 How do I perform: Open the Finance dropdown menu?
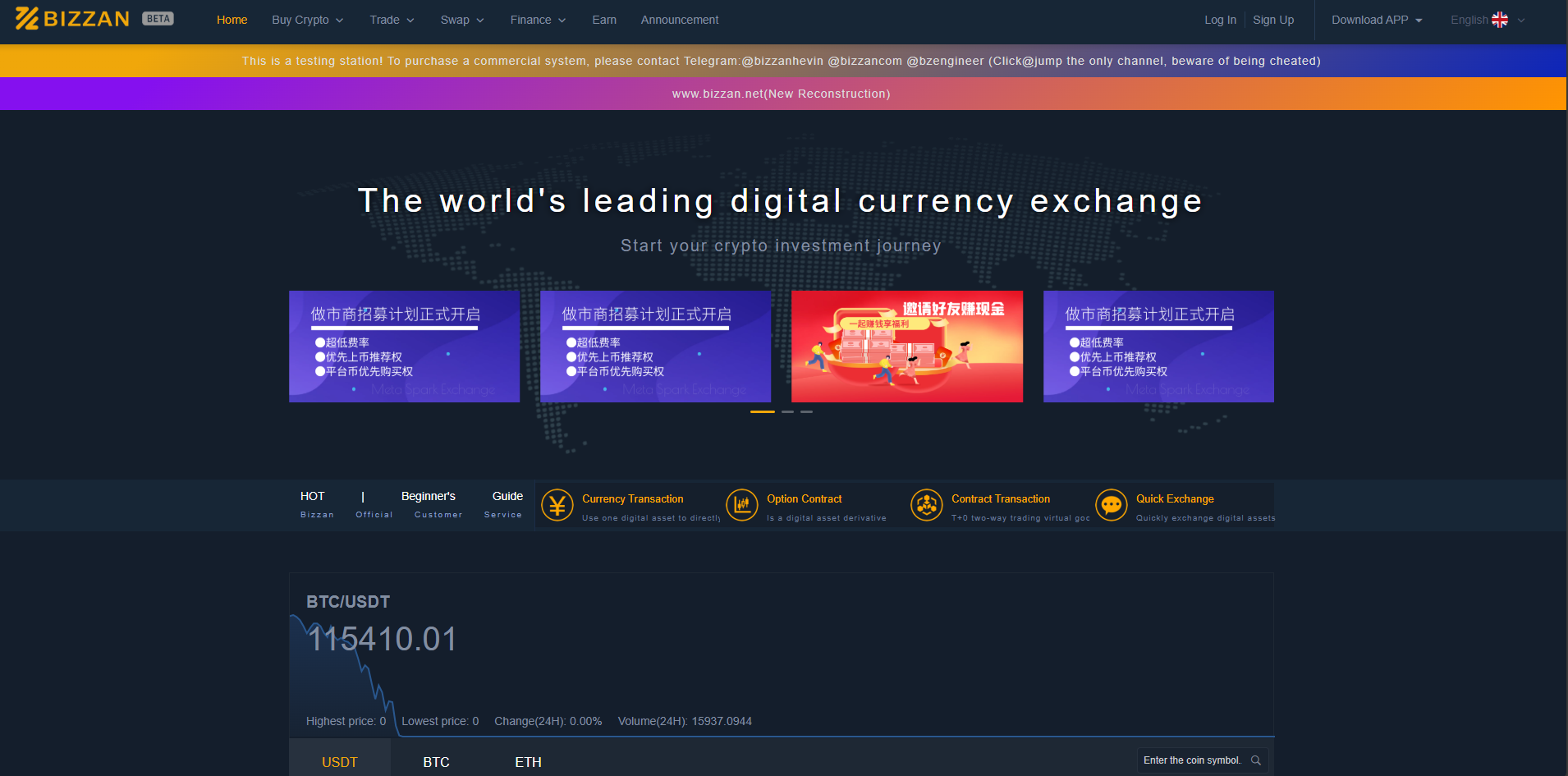(537, 20)
